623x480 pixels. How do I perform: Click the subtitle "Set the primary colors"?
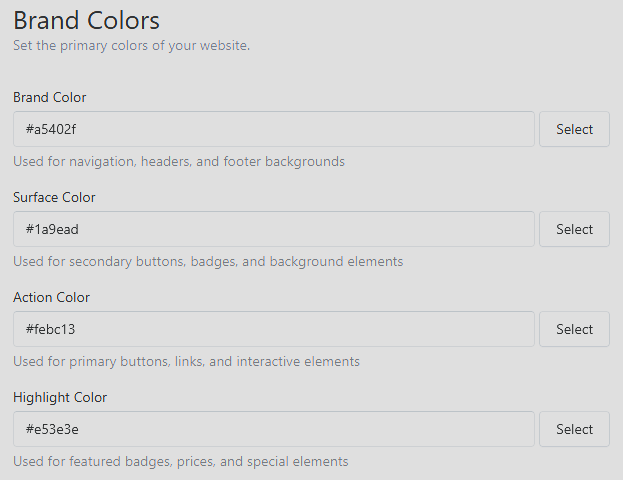click(132, 46)
